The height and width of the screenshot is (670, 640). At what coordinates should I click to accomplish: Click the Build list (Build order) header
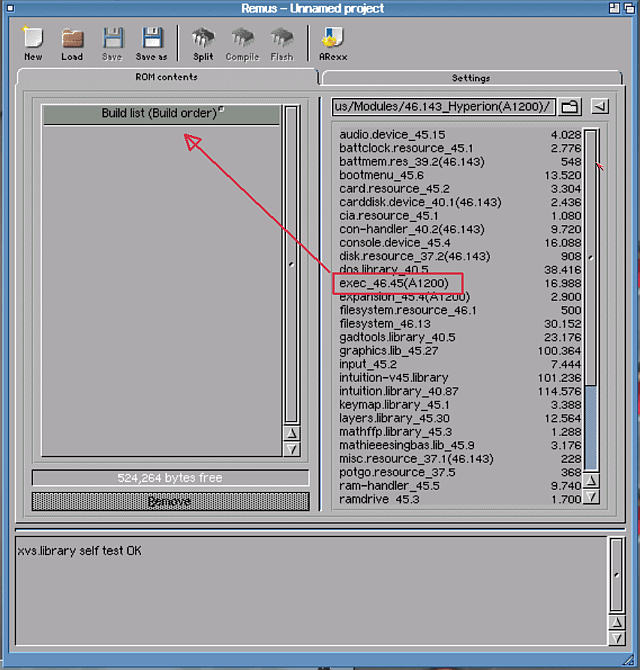pos(160,114)
